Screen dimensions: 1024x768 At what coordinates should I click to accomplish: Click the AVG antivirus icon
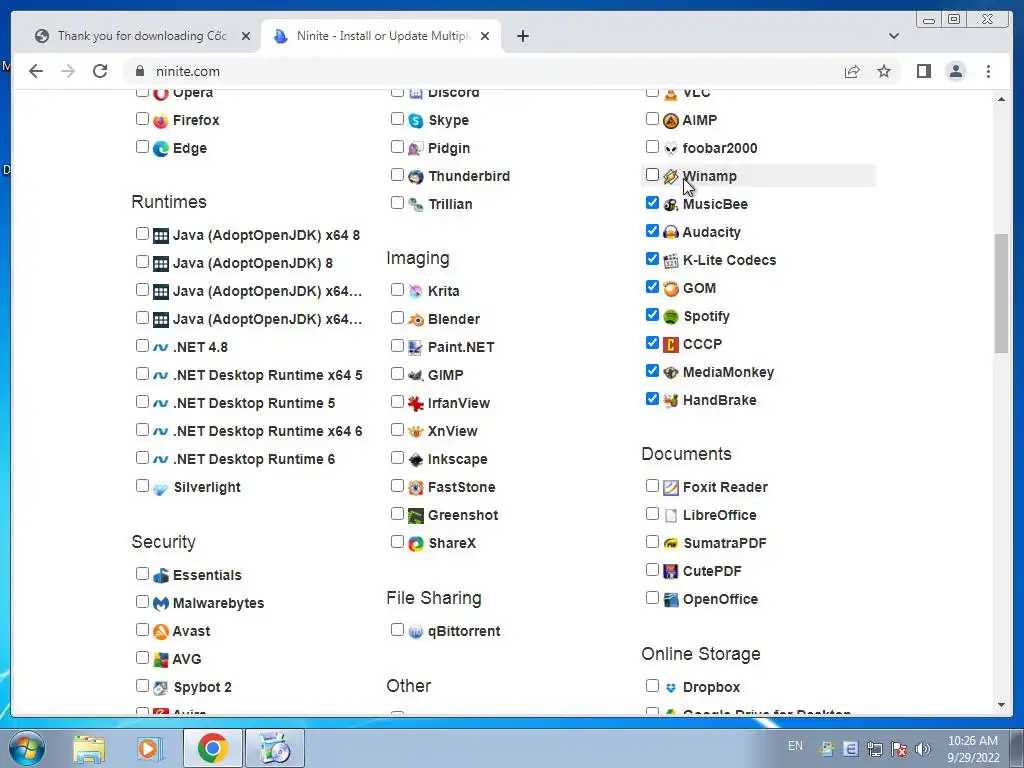click(x=161, y=660)
